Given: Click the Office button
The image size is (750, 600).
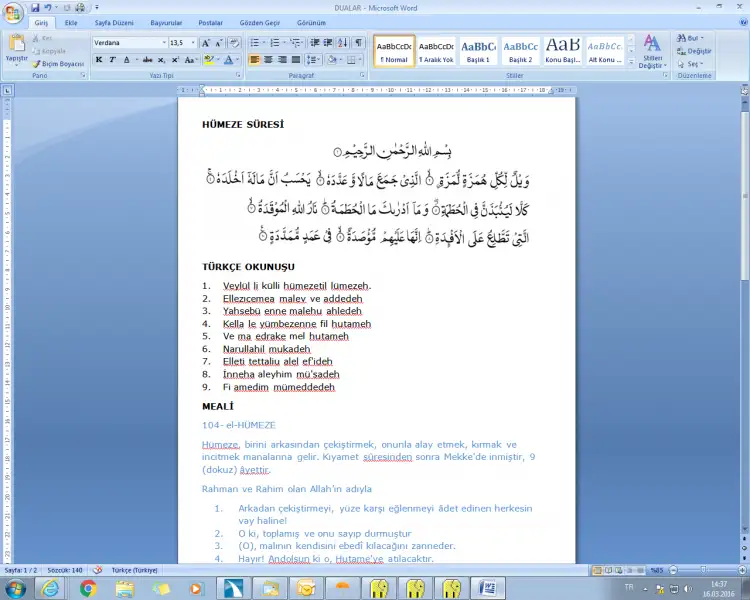Looking at the screenshot, I should tap(13, 13).
